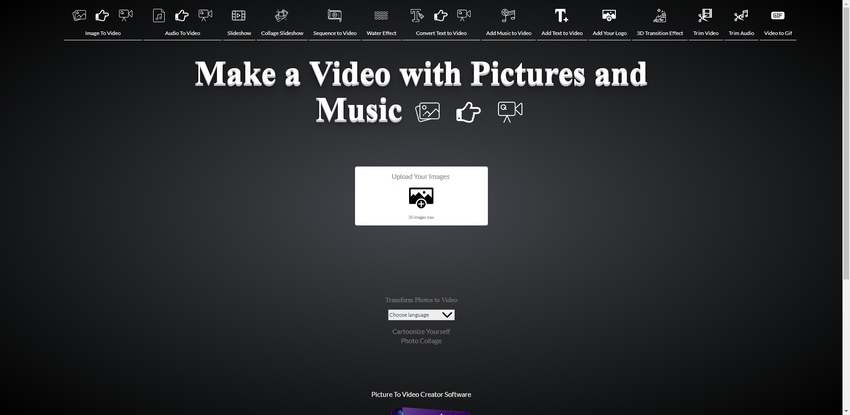
Task: Select the Trim Audio icon
Action: click(741, 15)
